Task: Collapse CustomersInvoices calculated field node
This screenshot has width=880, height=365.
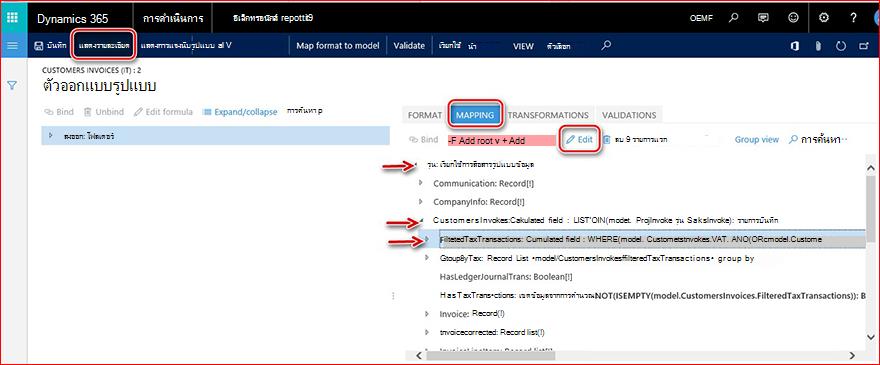Action: coord(421,220)
